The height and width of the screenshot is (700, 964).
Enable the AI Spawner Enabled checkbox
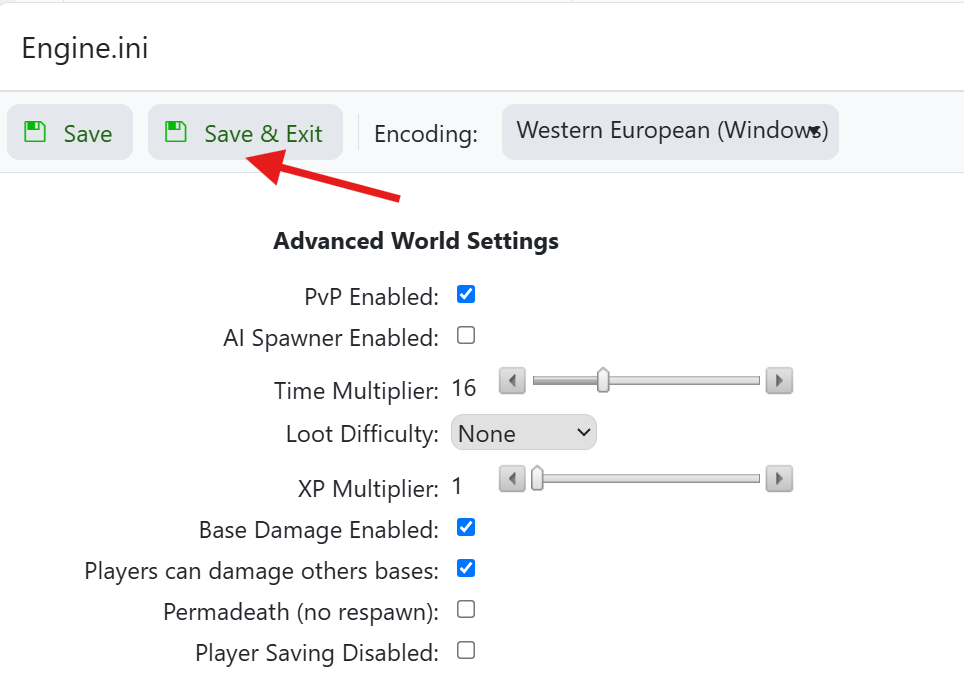point(465,336)
